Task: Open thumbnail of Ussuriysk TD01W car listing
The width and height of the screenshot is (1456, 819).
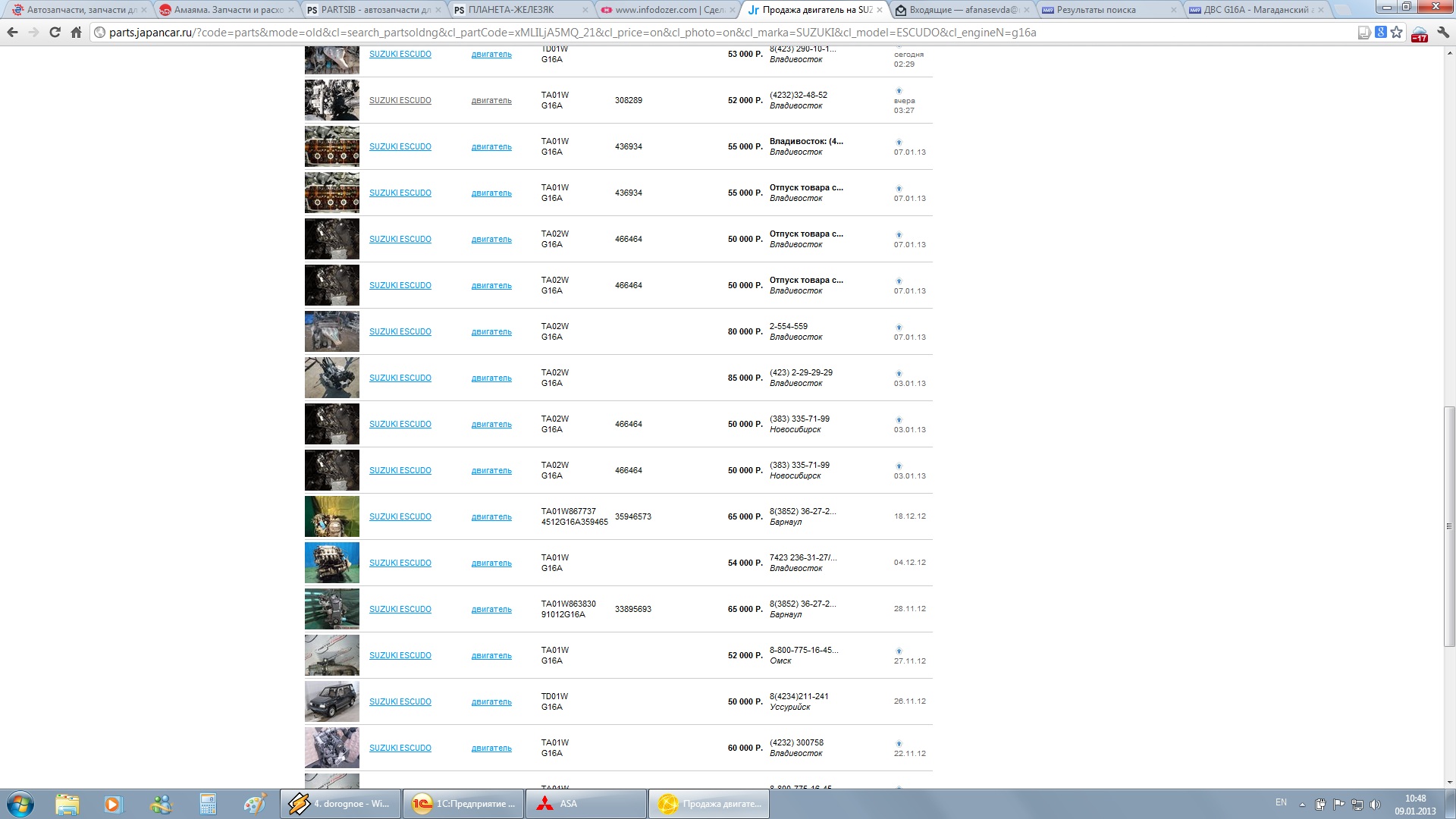Action: coord(332,701)
